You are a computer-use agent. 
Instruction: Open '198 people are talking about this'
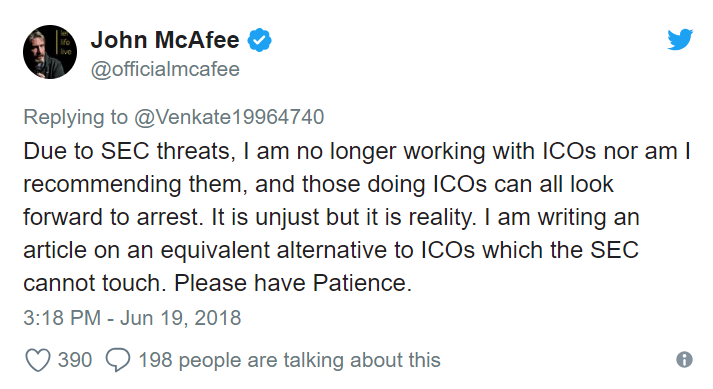point(289,360)
